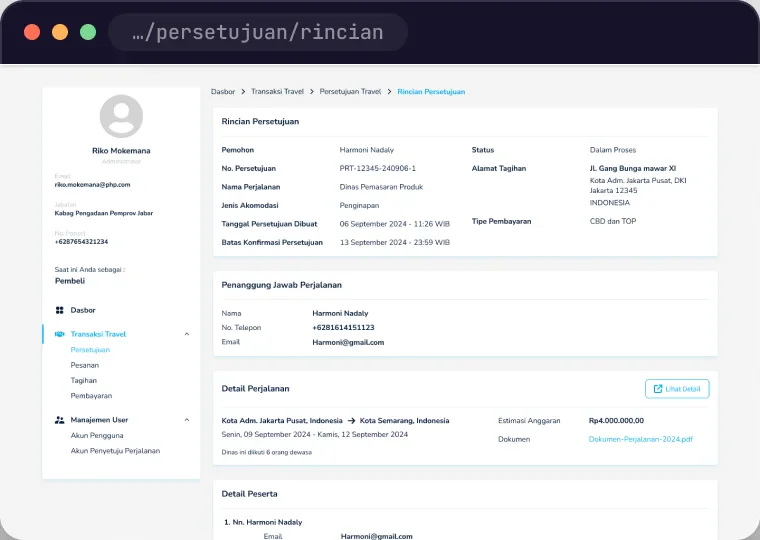760x540 pixels.
Task: Collapse the Manajemen User submenu chevron
Action: [187, 420]
